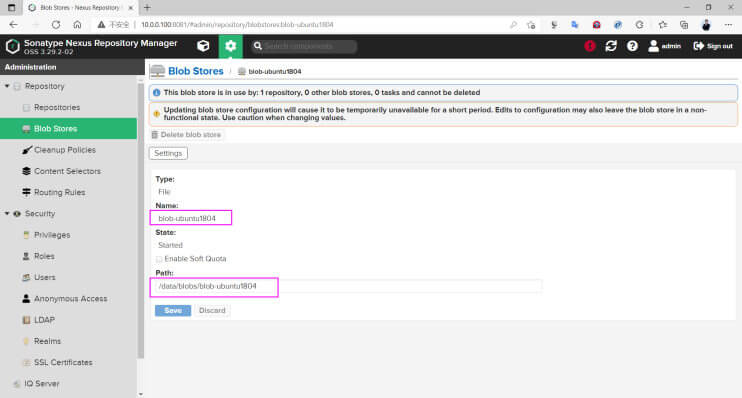Image resolution: width=742 pixels, height=398 pixels.
Task: Click the refresh icon in Nexus header
Action: (x=611, y=46)
